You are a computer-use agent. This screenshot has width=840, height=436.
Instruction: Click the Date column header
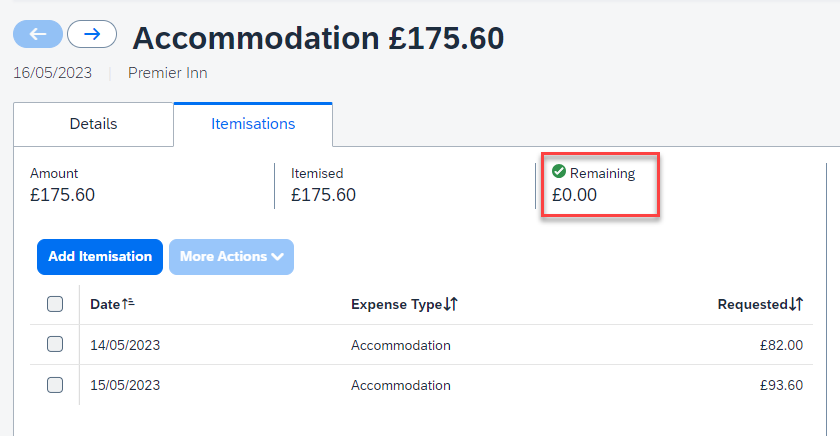(x=105, y=304)
